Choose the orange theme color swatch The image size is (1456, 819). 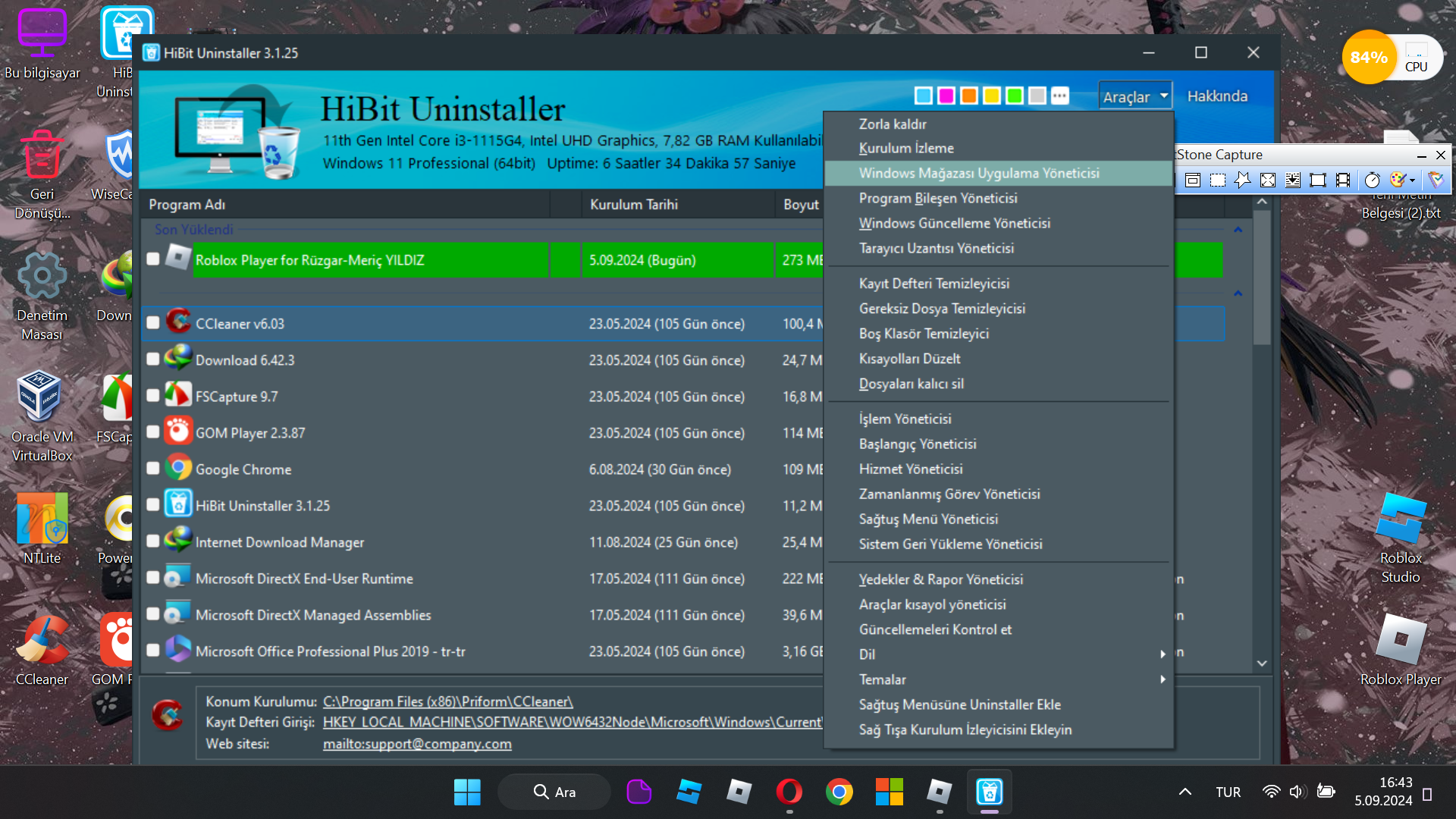click(969, 96)
